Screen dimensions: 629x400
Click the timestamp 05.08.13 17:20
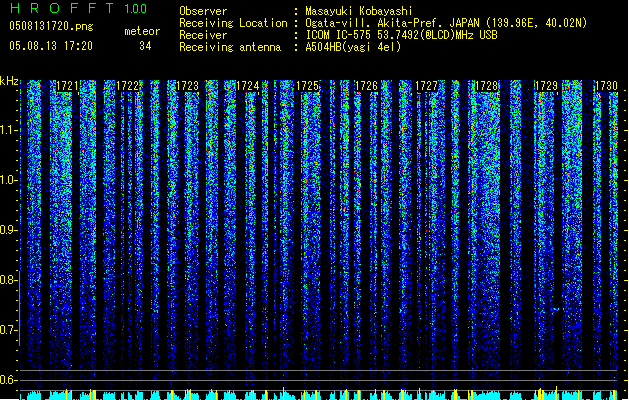[51, 46]
